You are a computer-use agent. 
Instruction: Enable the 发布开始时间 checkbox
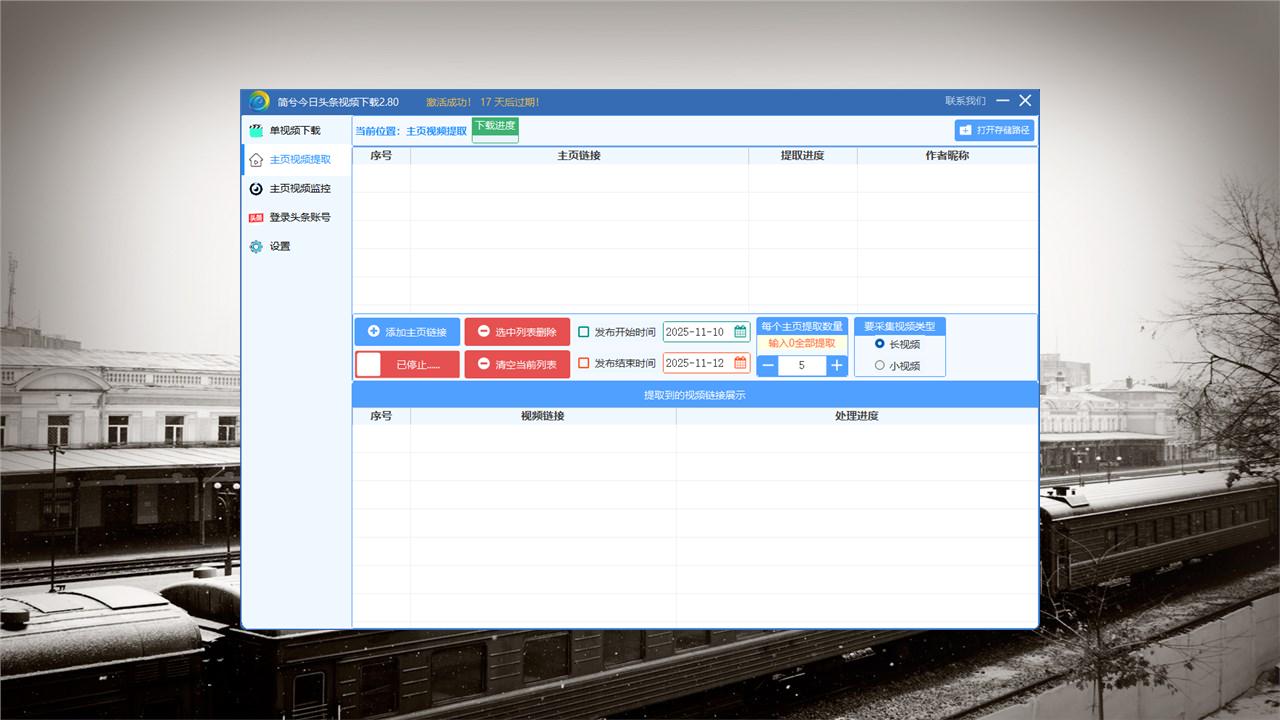point(584,332)
